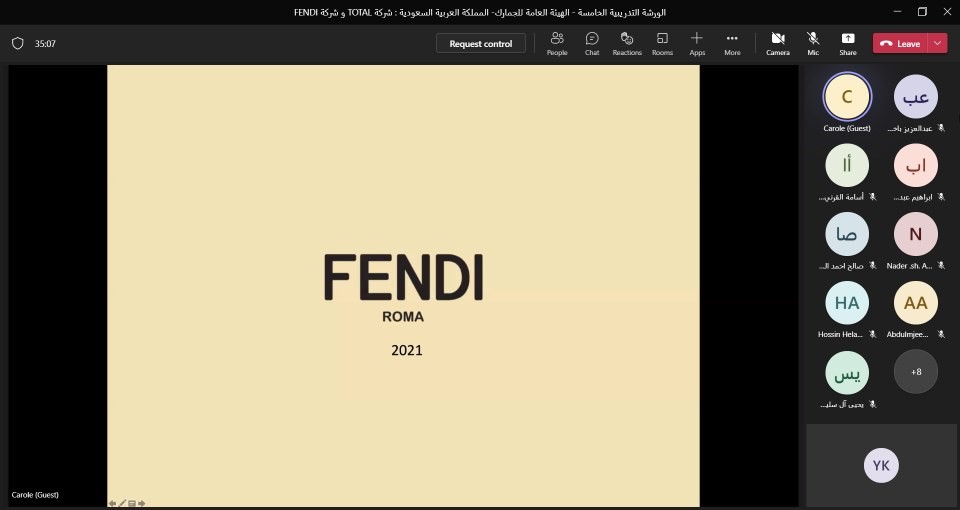
Task: Click Request control button
Action: (x=481, y=43)
